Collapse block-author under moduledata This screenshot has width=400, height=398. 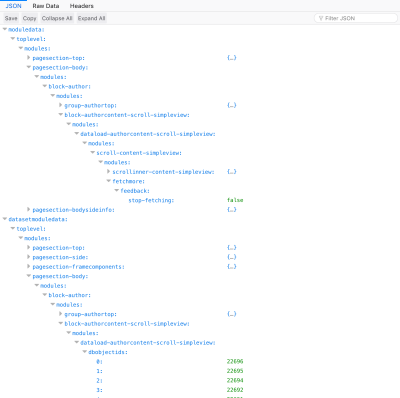tap(45, 86)
